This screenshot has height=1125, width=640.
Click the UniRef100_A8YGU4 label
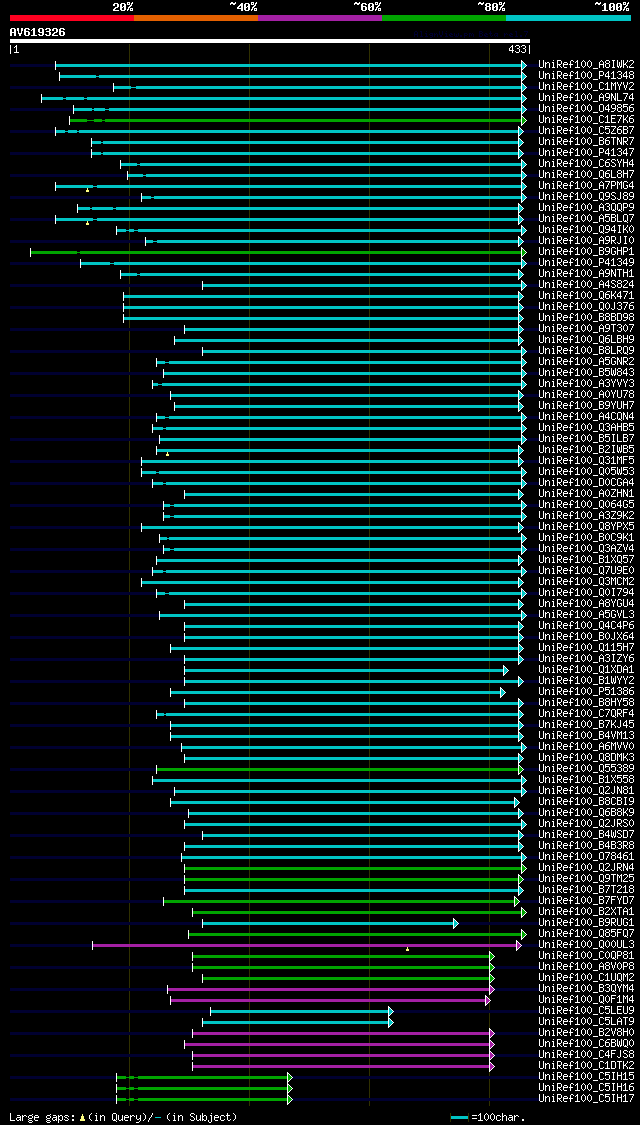pyautogui.click(x=586, y=604)
